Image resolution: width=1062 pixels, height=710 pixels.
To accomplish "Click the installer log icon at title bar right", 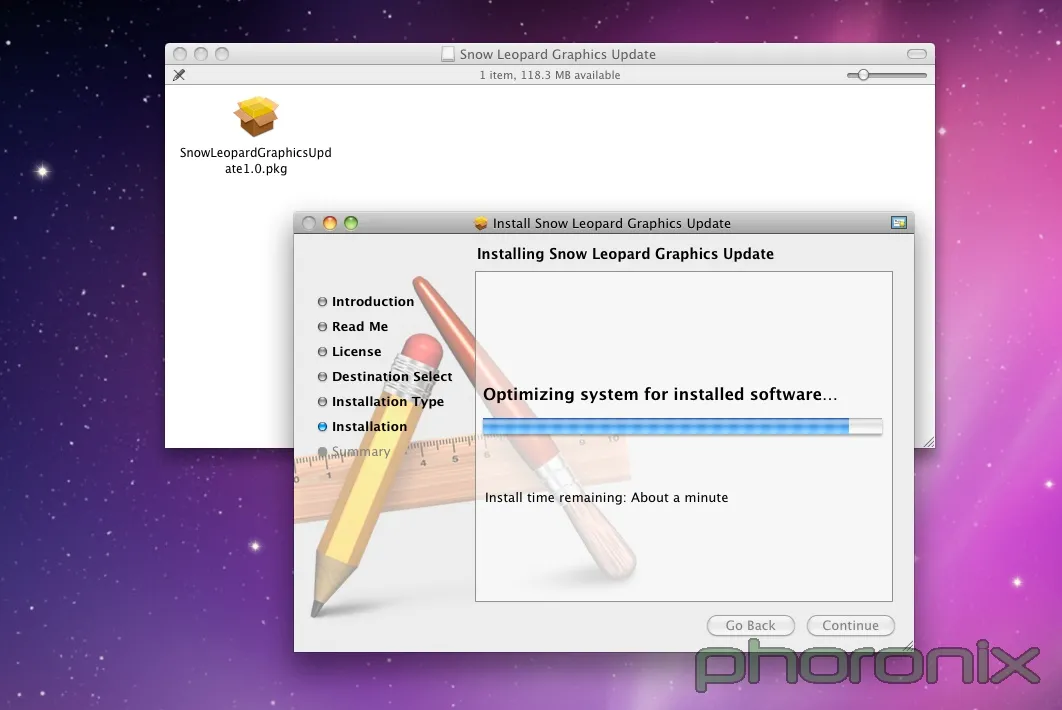I will [x=899, y=223].
